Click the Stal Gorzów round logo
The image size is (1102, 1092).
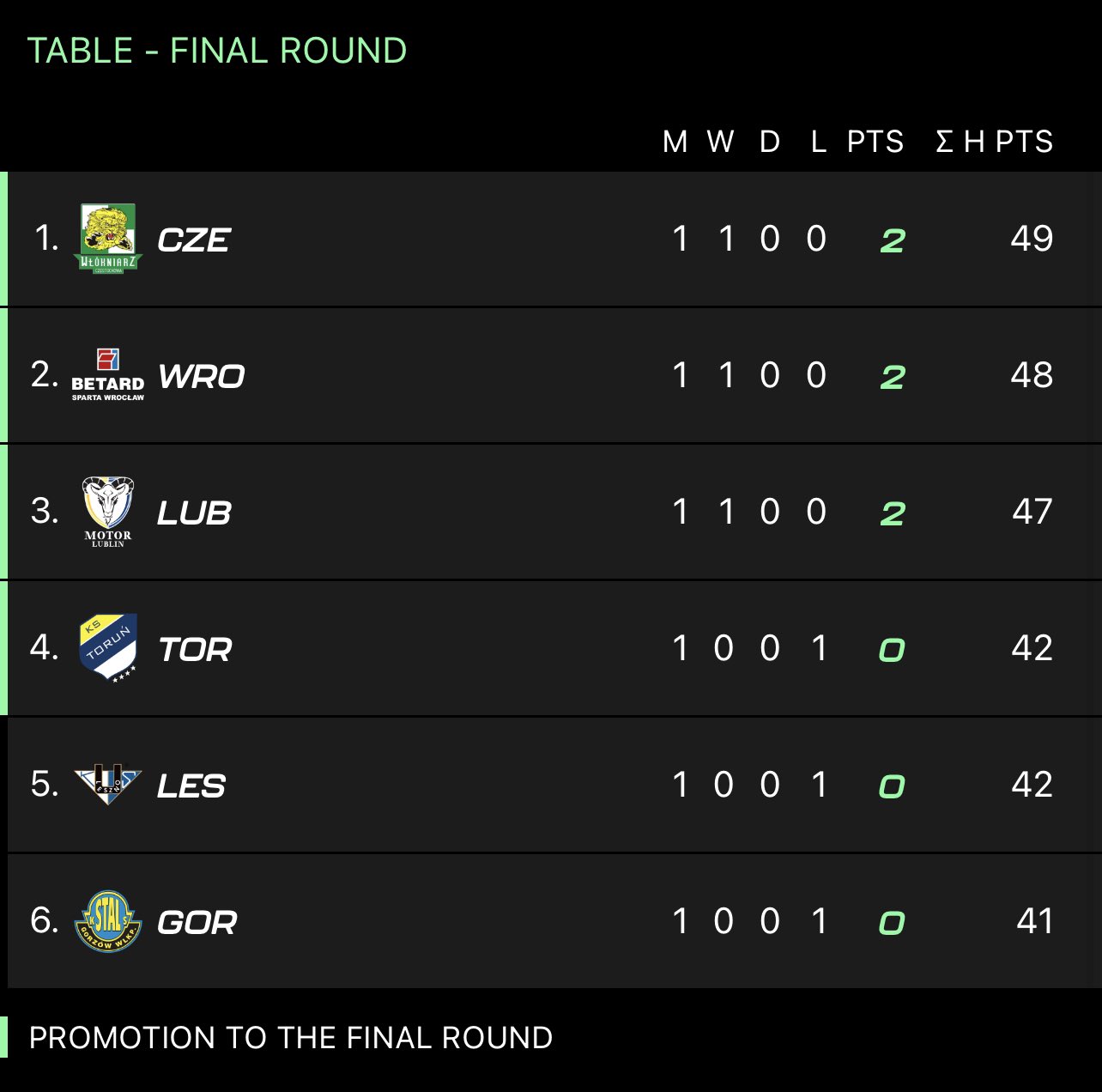coord(108,921)
